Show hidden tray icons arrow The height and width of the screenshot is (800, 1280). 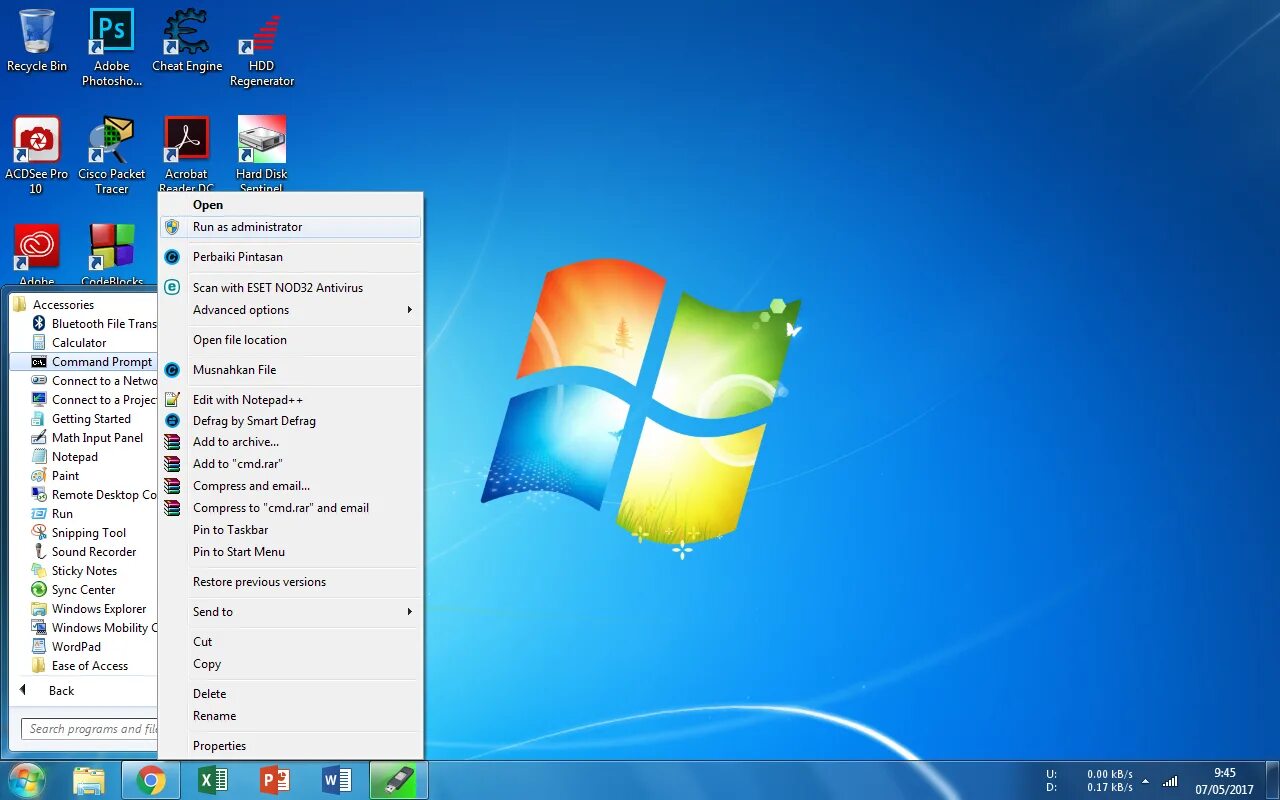(x=1145, y=781)
